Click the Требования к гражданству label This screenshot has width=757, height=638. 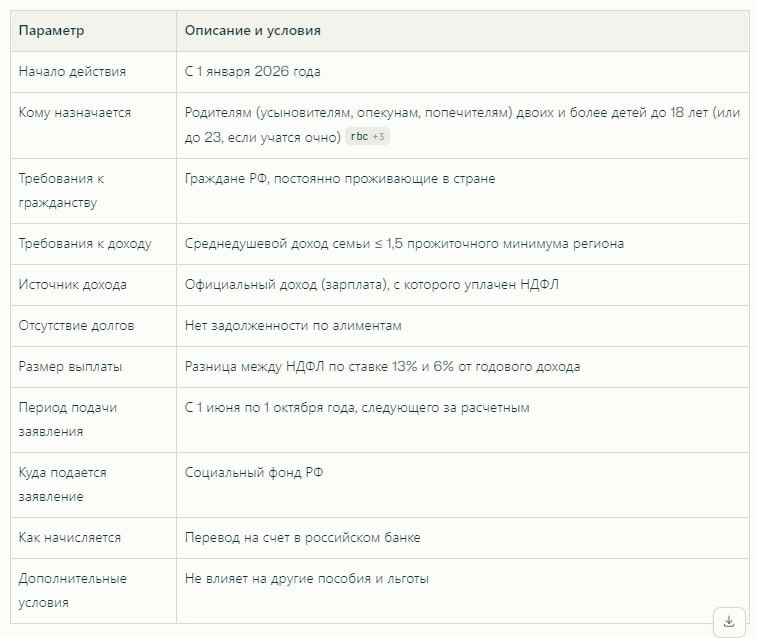(62, 190)
